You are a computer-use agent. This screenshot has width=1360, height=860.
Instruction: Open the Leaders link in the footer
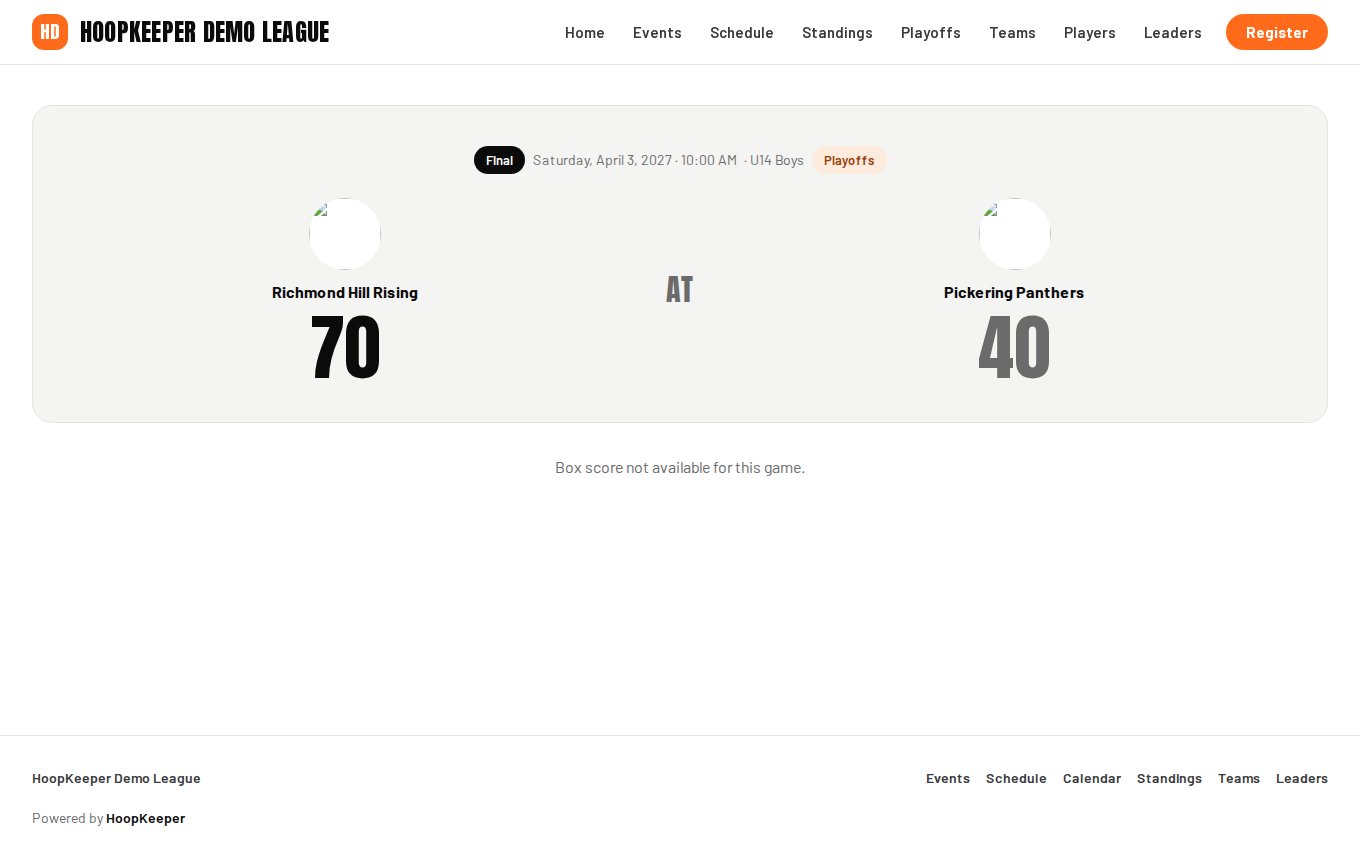pos(1302,778)
